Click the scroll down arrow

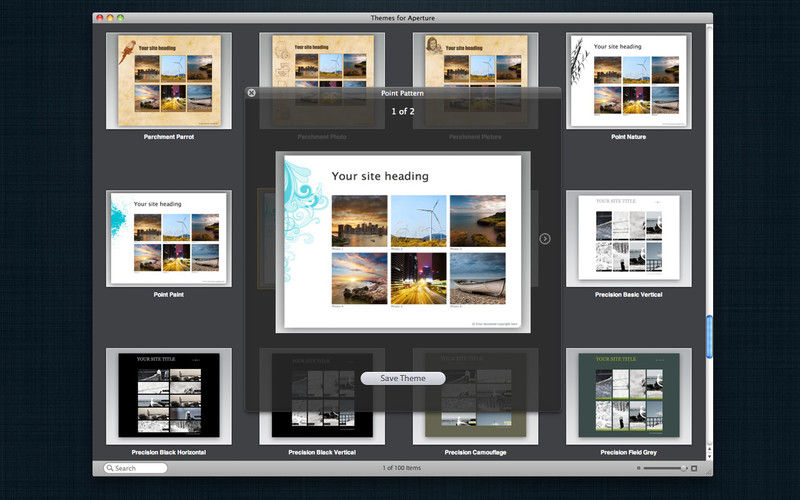[709, 456]
